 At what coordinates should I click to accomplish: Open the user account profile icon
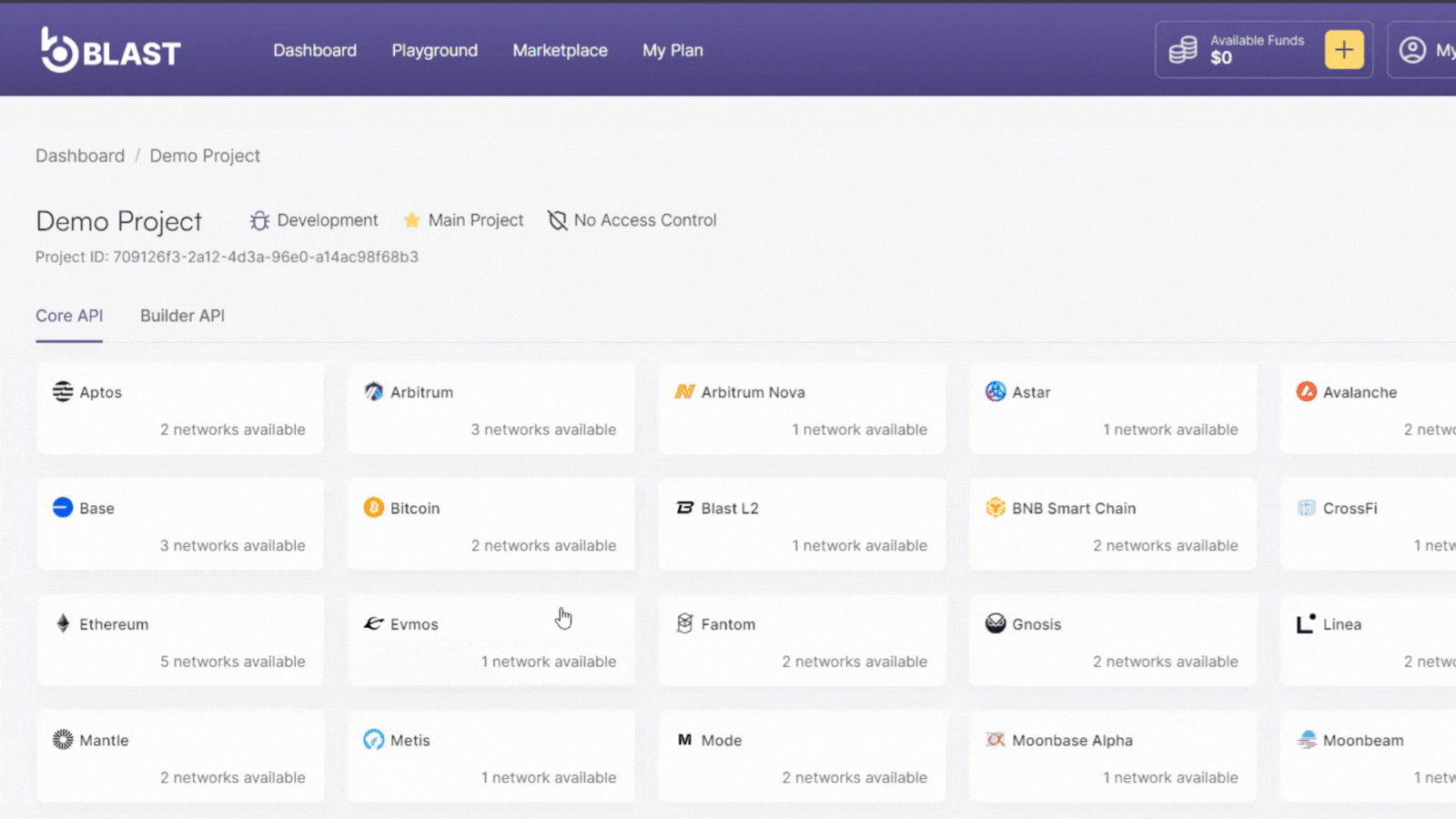(1412, 50)
